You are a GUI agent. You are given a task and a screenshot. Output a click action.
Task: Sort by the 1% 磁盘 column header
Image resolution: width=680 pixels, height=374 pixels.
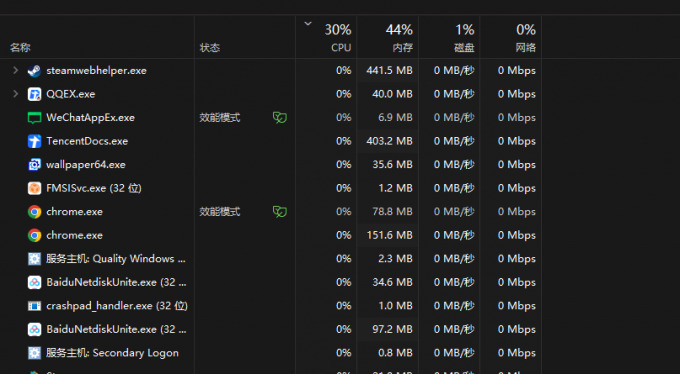(449, 37)
